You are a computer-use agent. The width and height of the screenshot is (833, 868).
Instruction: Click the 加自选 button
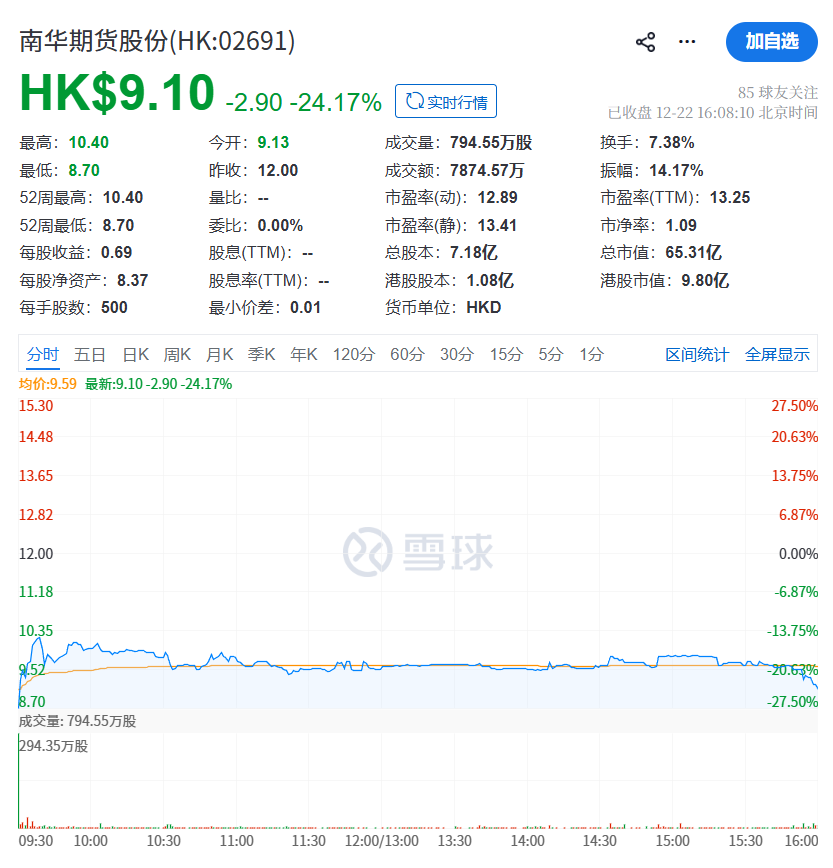coord(771,42)
